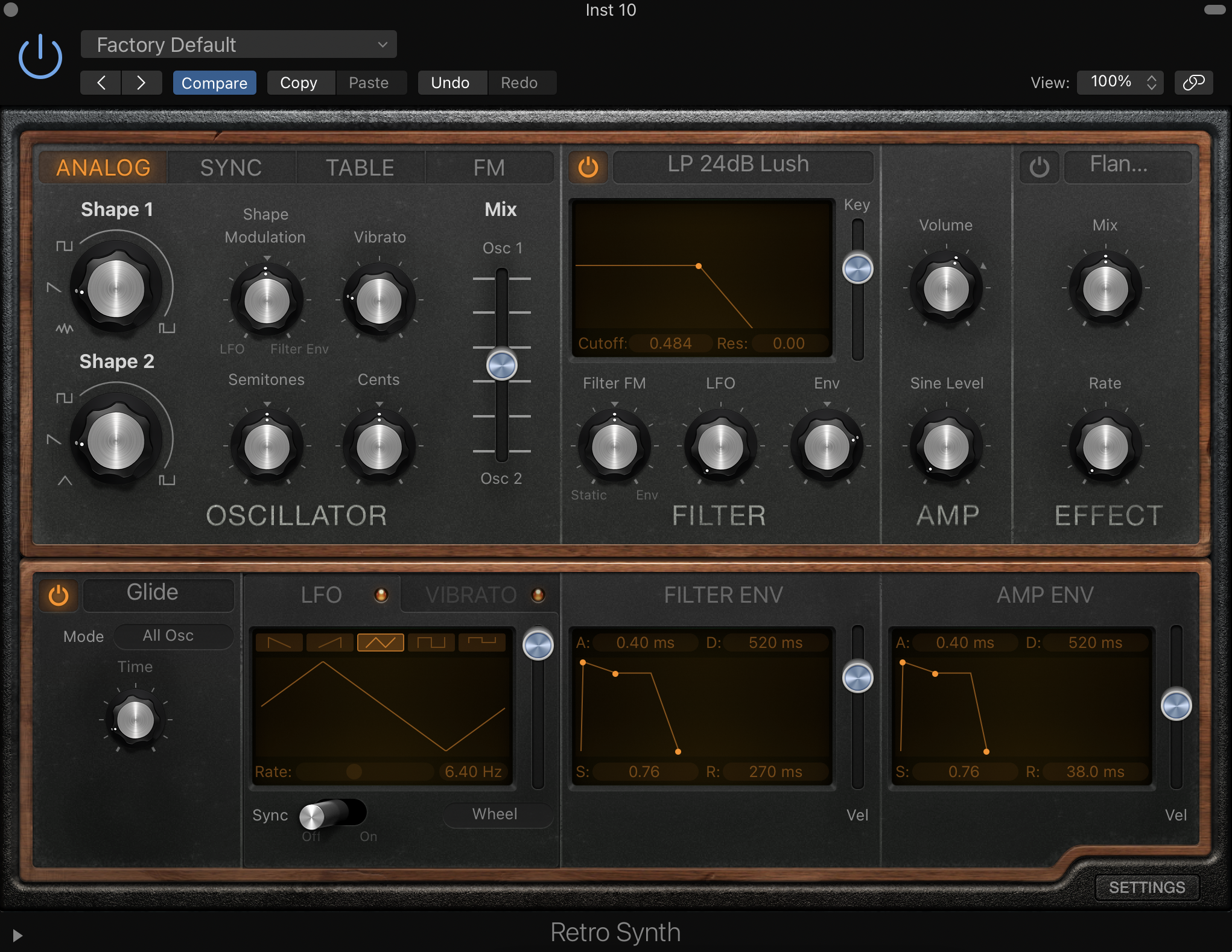Select the sawtooth up LFO waveform
The height and width of the screenshot is (952, 1232).
click(329, 643)
